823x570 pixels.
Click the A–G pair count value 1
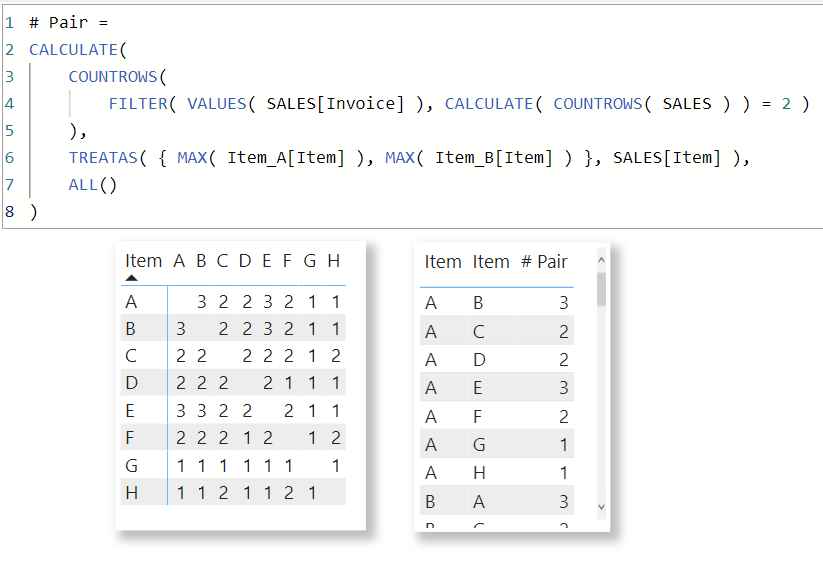click(564, 445)
